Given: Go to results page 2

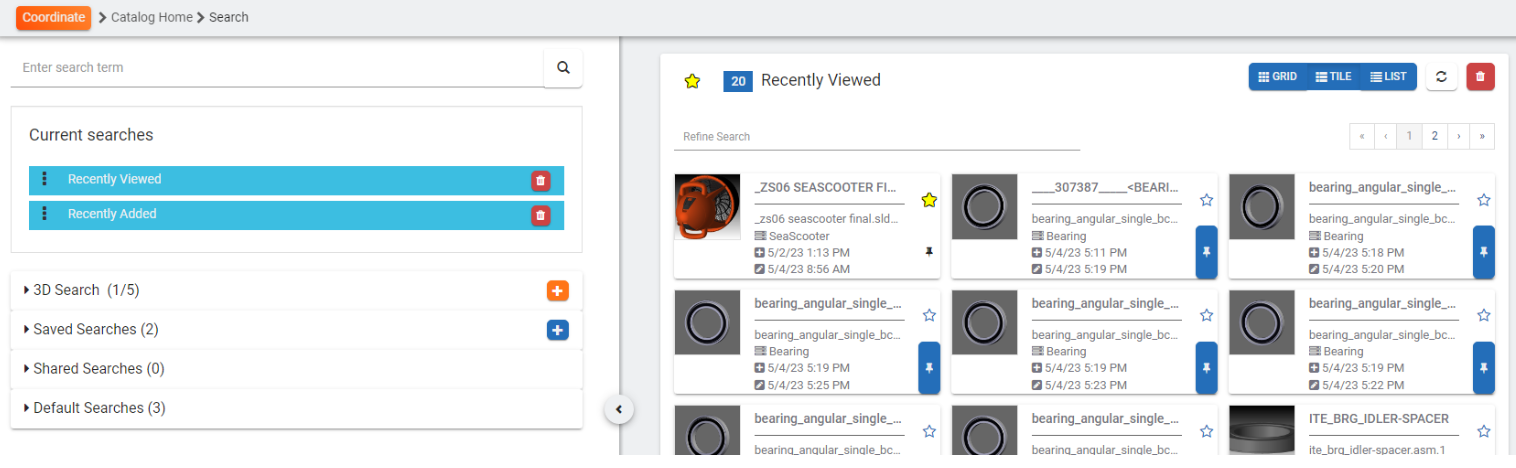Looking at the screenshot, I should tap(1434, 136).
